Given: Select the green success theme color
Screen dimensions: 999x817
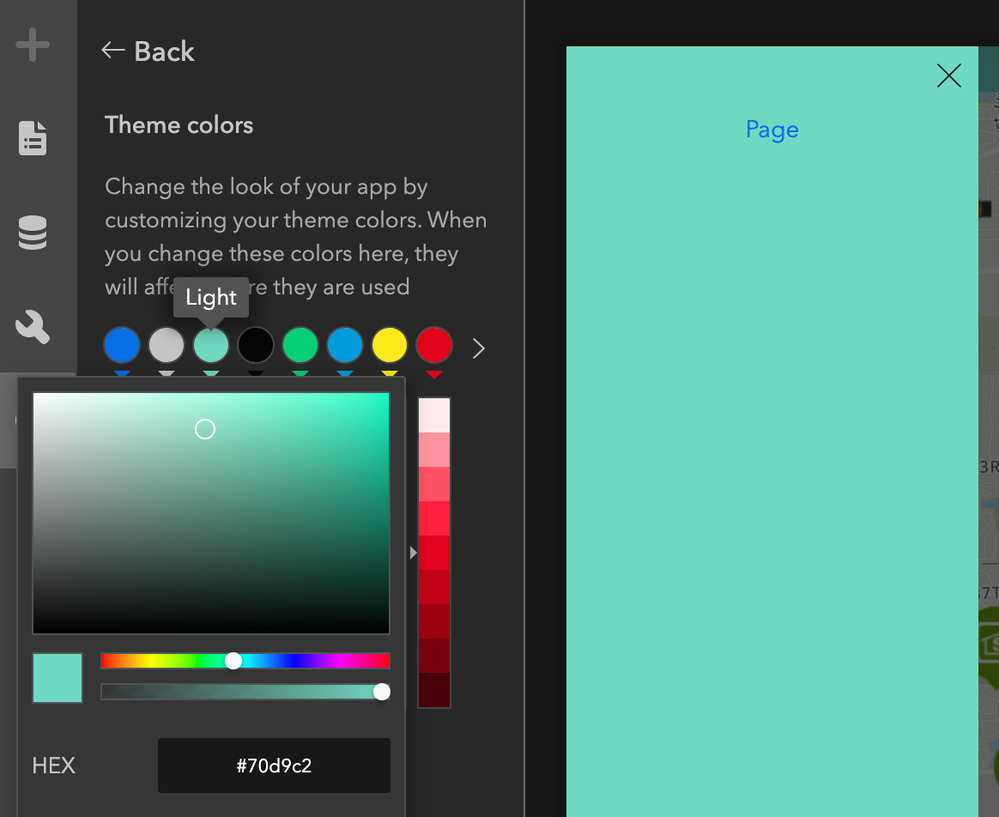Looking at the screenshot, I should click(x=300, y=345).
